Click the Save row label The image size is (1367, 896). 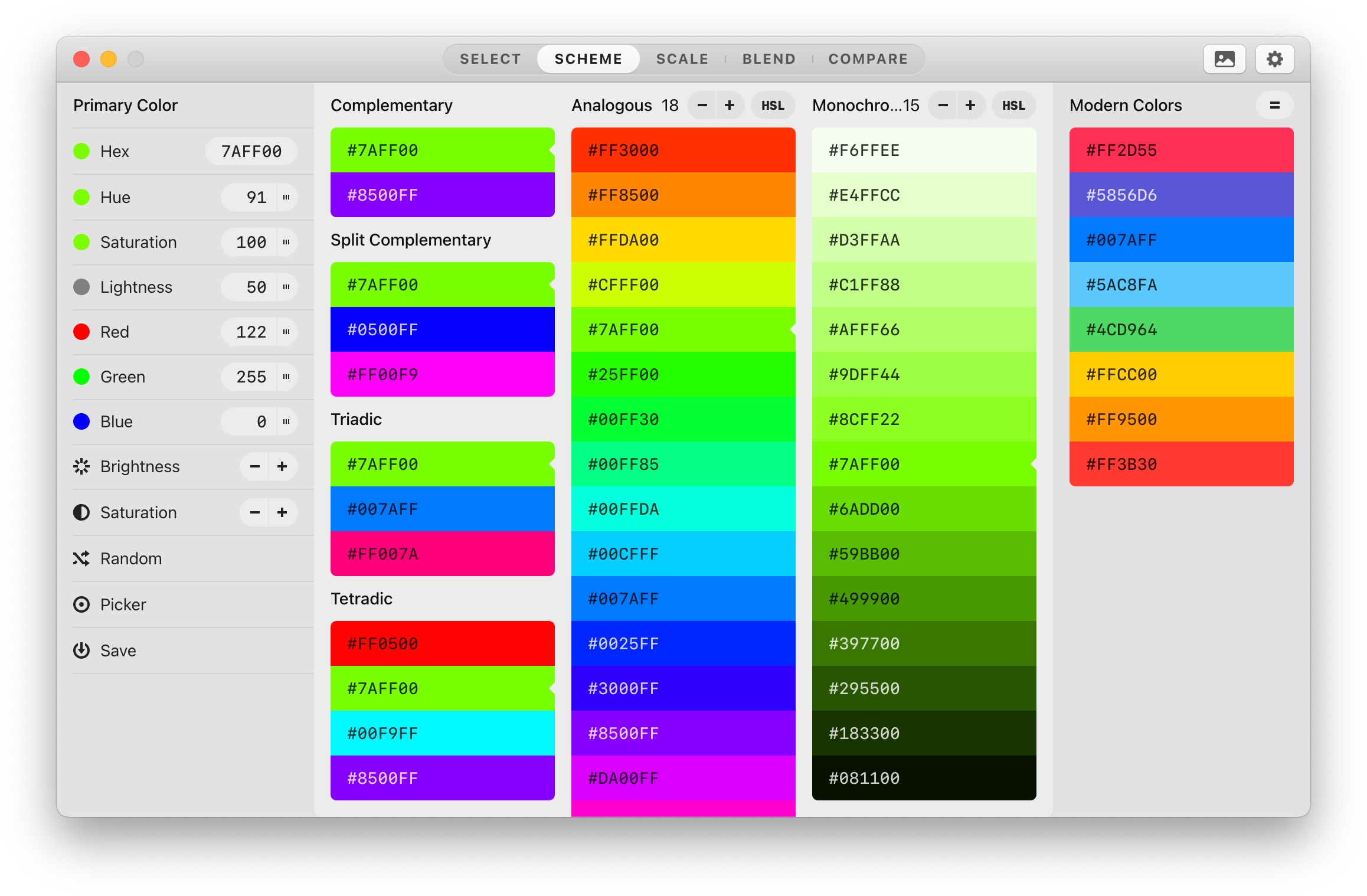click(x=118, y=650)
